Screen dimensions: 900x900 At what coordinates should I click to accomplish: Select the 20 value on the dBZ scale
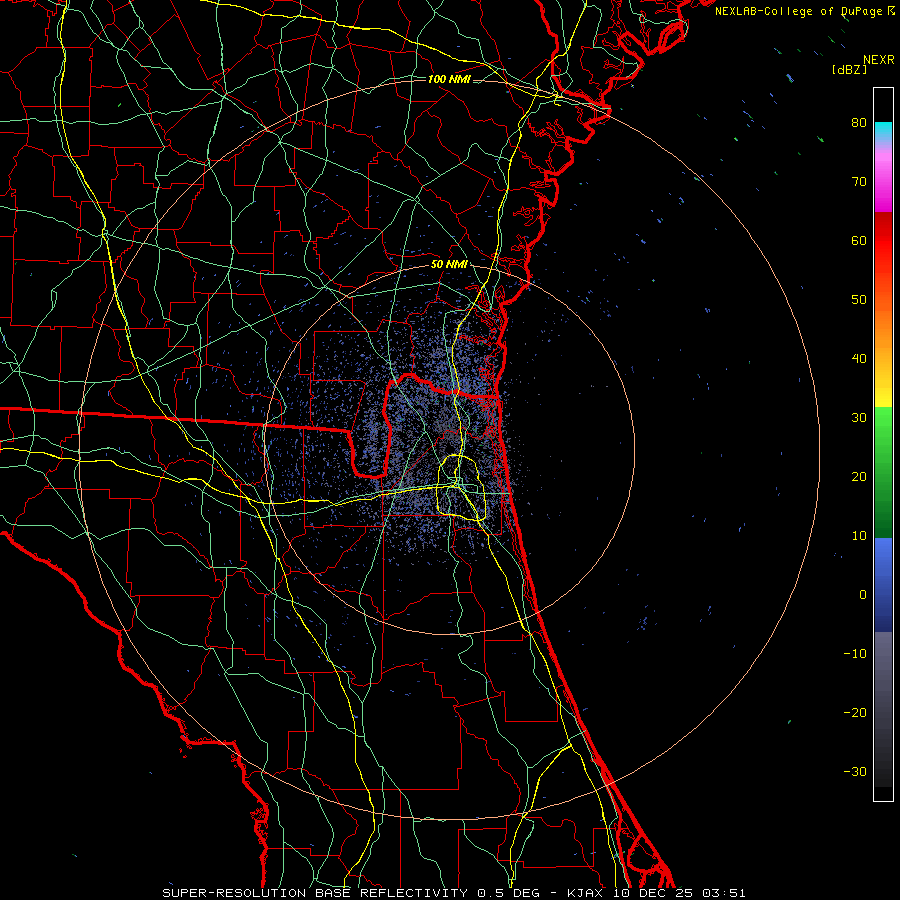click(859, 477)
